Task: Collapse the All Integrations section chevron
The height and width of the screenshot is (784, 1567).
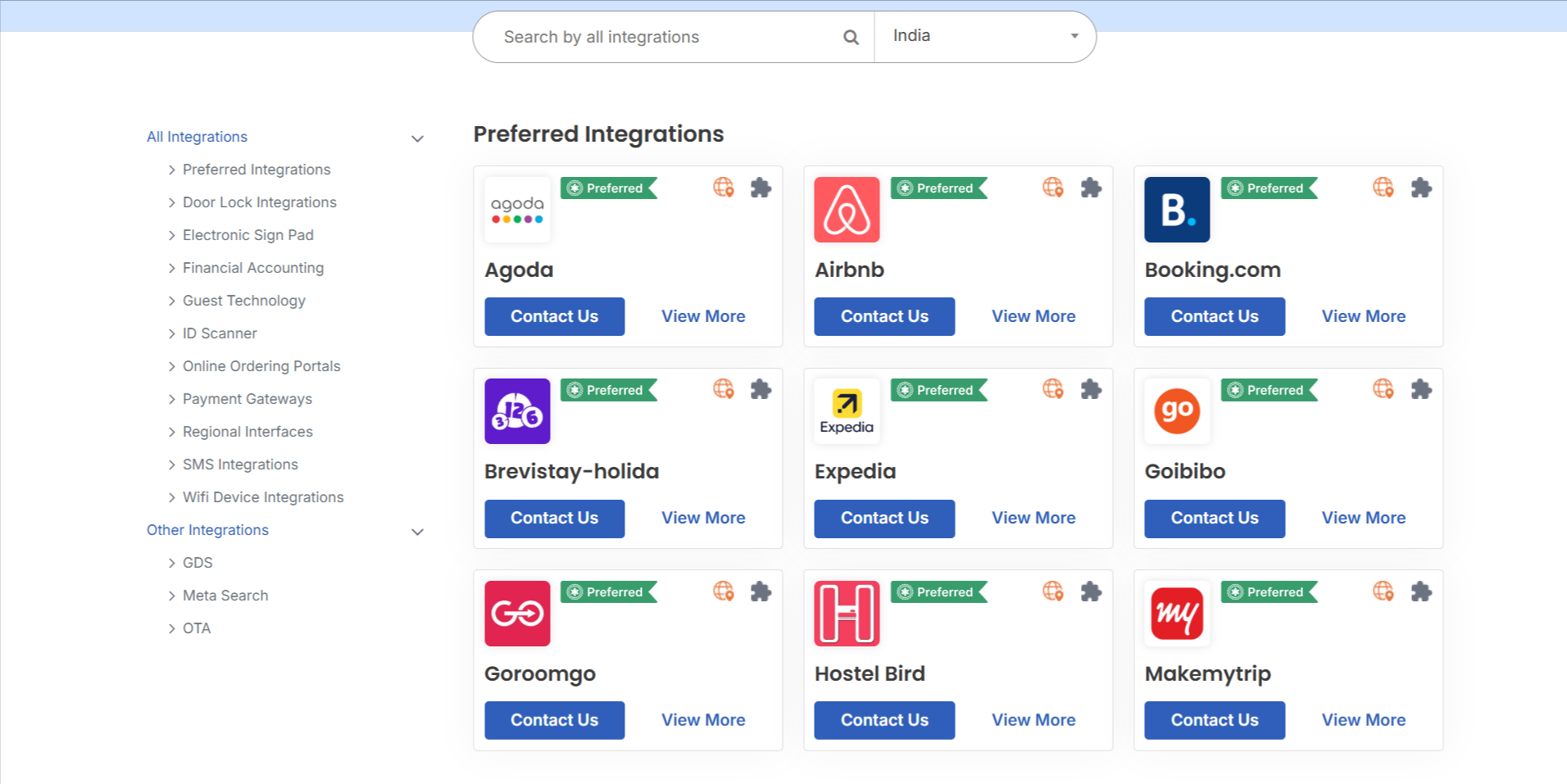Action: pyautogui.click(x=417, y=138)
